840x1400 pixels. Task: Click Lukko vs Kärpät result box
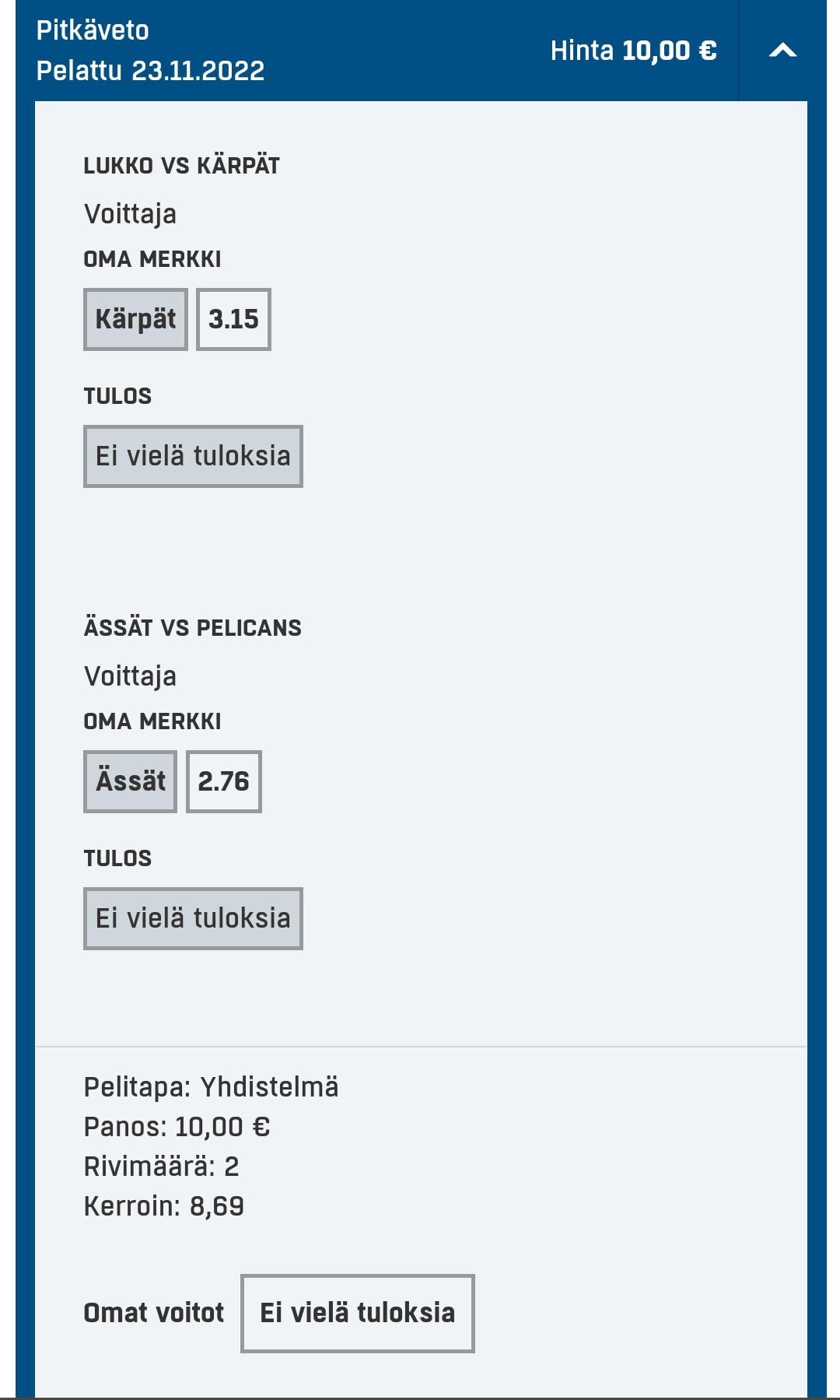193,457
